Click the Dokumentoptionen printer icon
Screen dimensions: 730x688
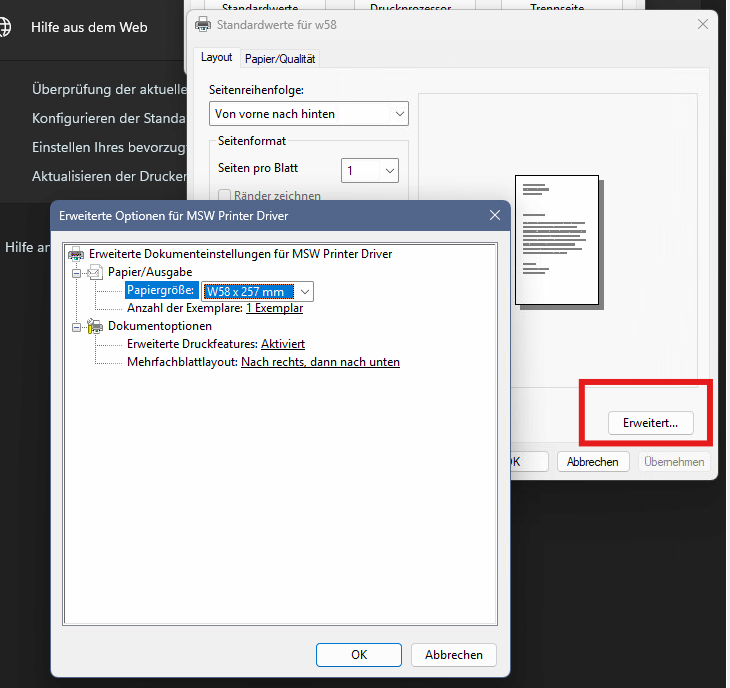(x=95, y=326)
